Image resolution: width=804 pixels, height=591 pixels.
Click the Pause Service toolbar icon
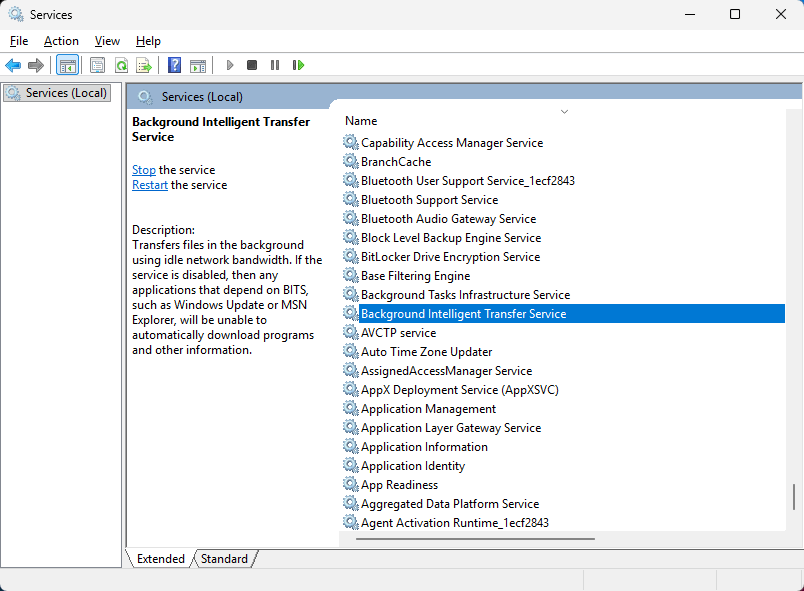click(x=275, y=65)
